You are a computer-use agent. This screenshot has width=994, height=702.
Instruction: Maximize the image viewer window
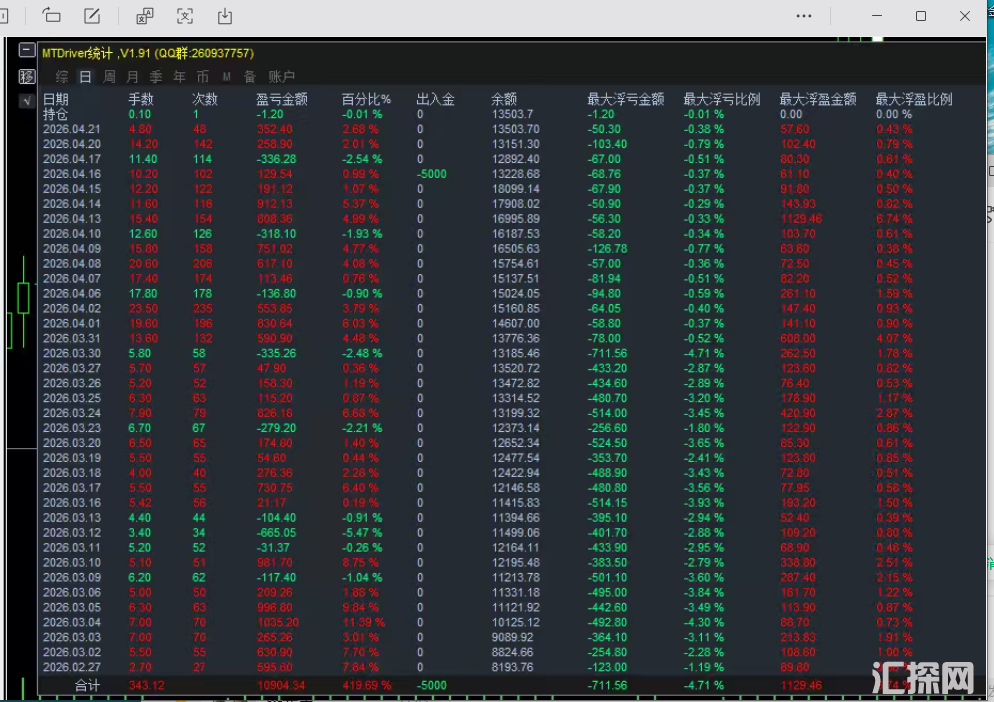[x=921, y=16]
